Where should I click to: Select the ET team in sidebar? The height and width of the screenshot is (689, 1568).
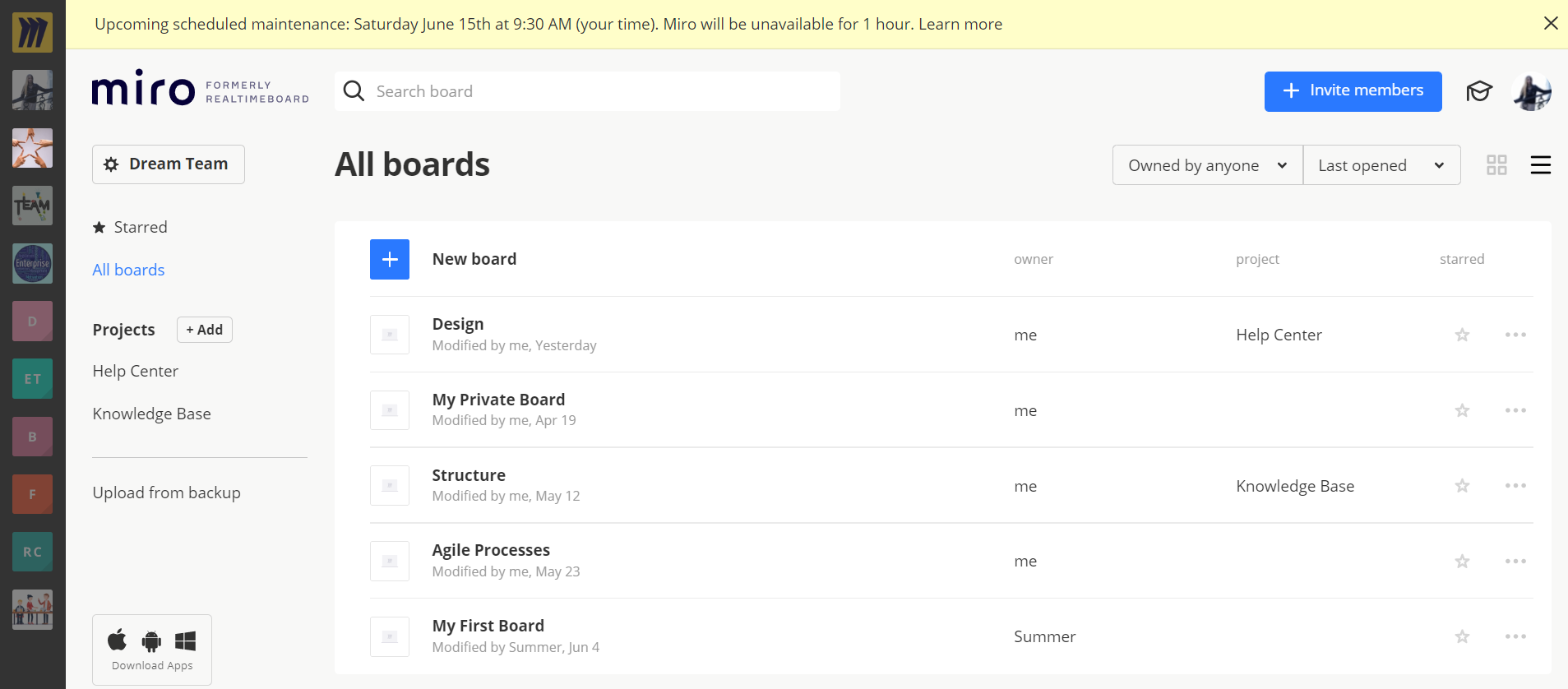click(33, 379)
